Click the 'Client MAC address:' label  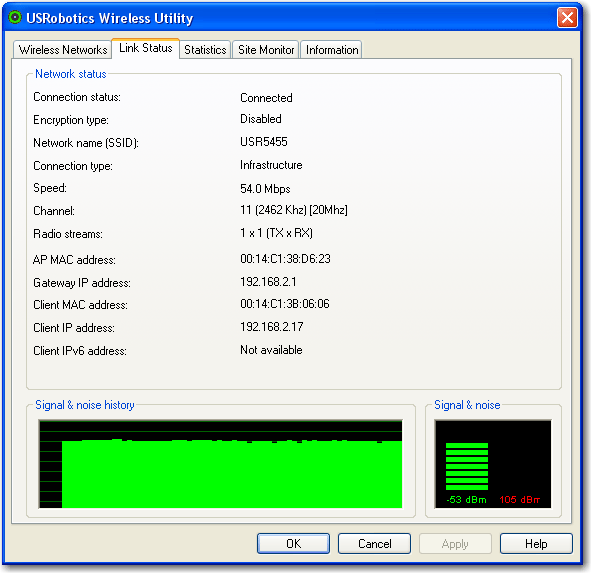tap(80, 305)
